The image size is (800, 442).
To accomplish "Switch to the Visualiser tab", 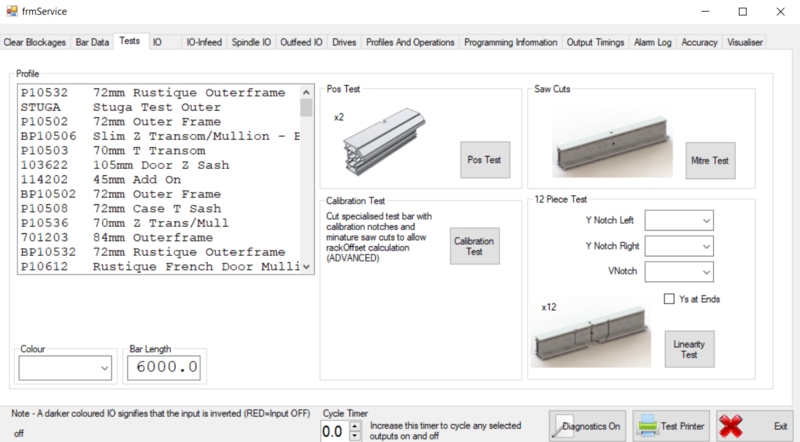I will click(745, 42).
